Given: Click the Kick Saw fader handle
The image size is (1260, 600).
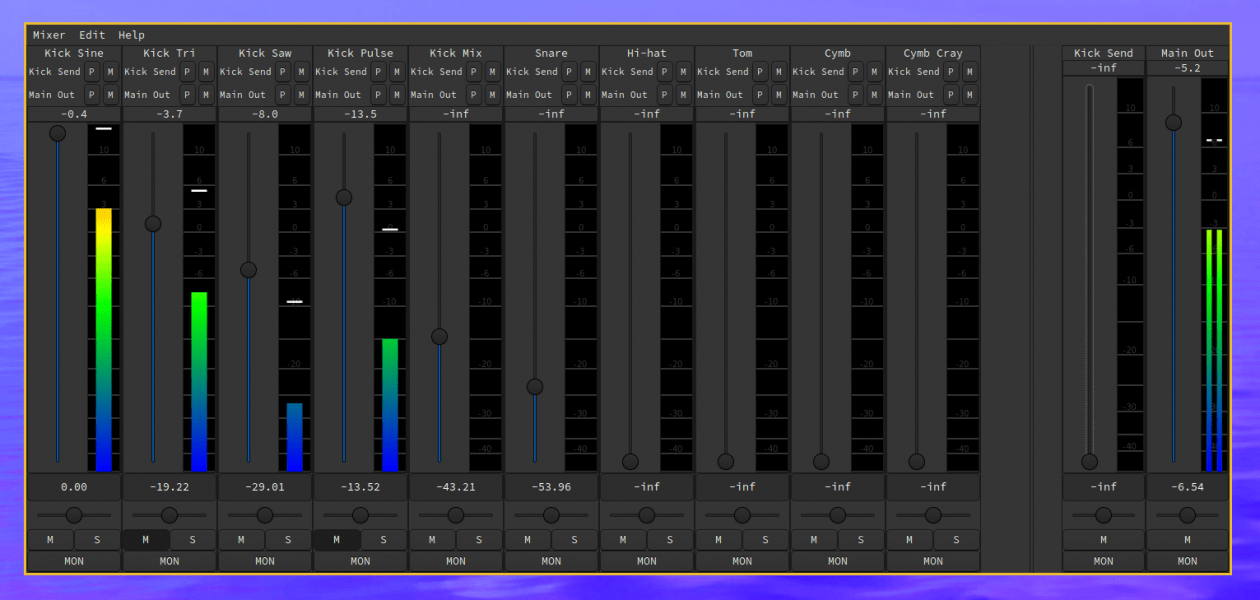Looking at the screenshot, I should (249, 270).
